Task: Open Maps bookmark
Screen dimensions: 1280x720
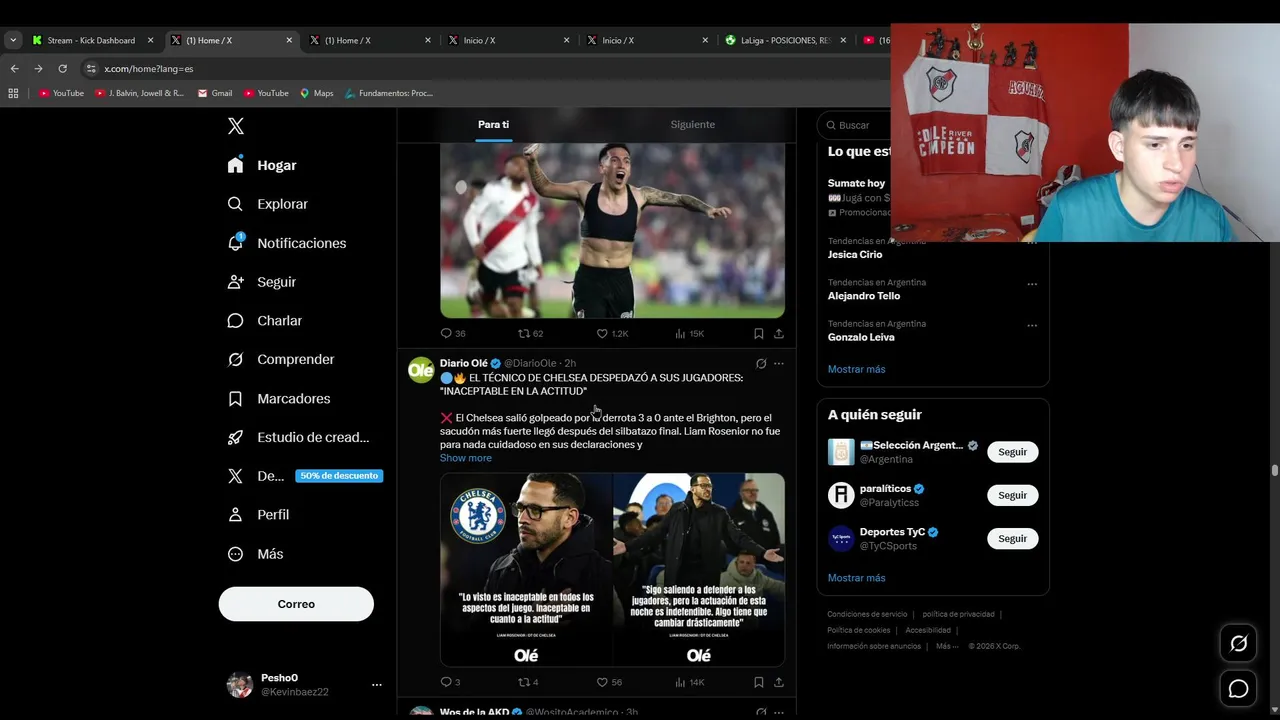Action: click(316, 93)
